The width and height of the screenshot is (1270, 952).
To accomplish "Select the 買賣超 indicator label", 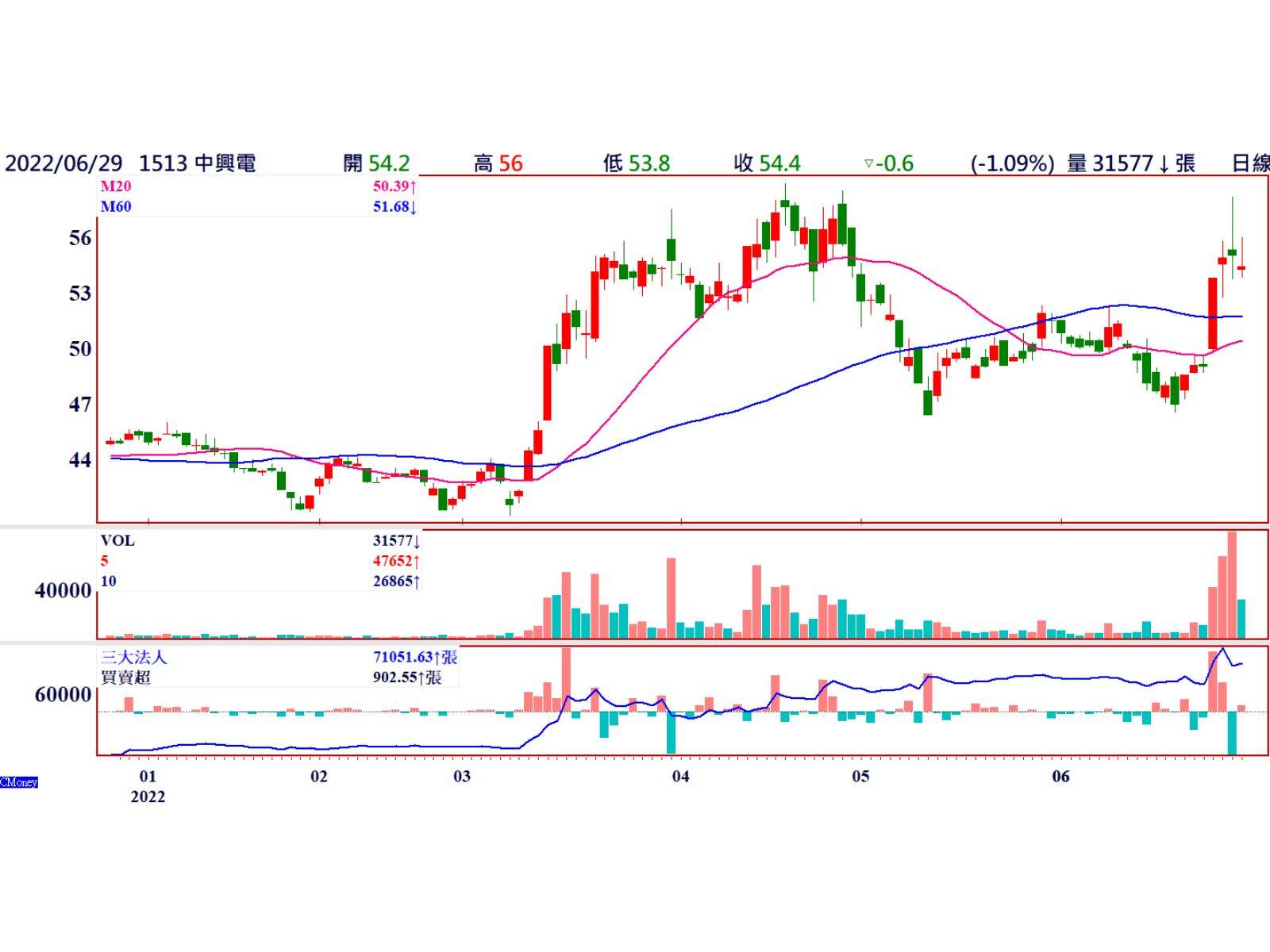I will tap(125, 678).
